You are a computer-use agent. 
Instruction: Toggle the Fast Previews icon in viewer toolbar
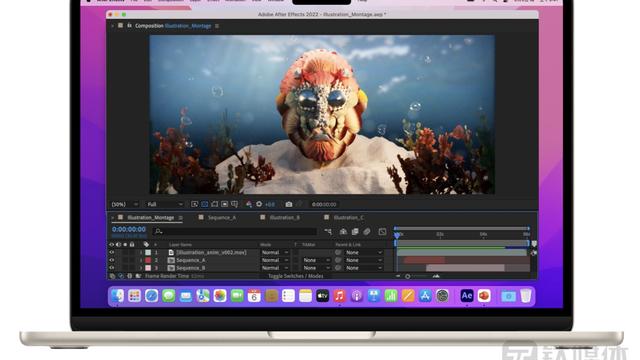(195, 204)
